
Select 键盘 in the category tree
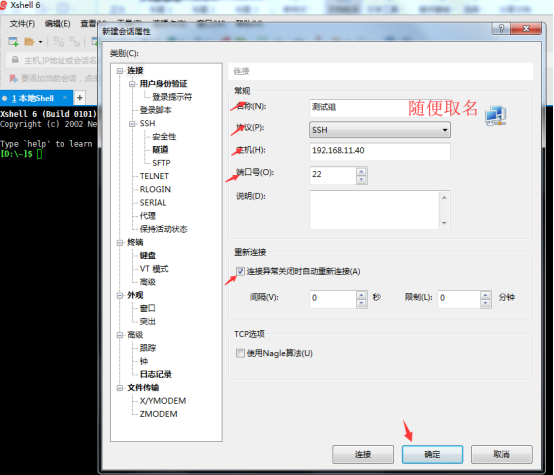pyautogui.click(x=147, y=256)
